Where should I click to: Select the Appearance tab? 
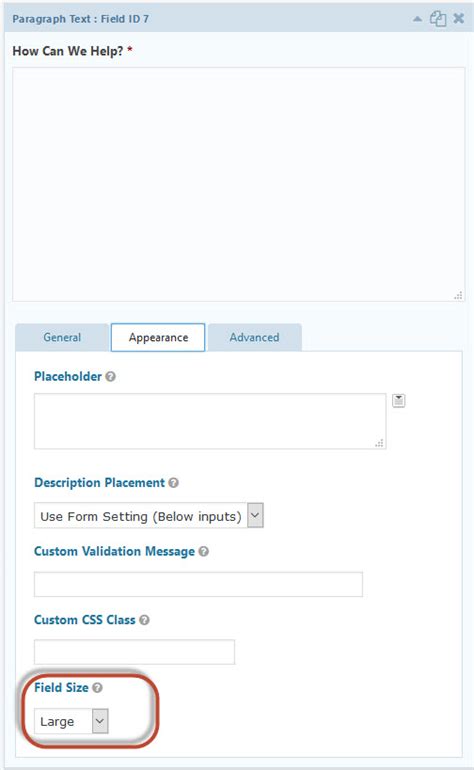(x=158, y=337)
